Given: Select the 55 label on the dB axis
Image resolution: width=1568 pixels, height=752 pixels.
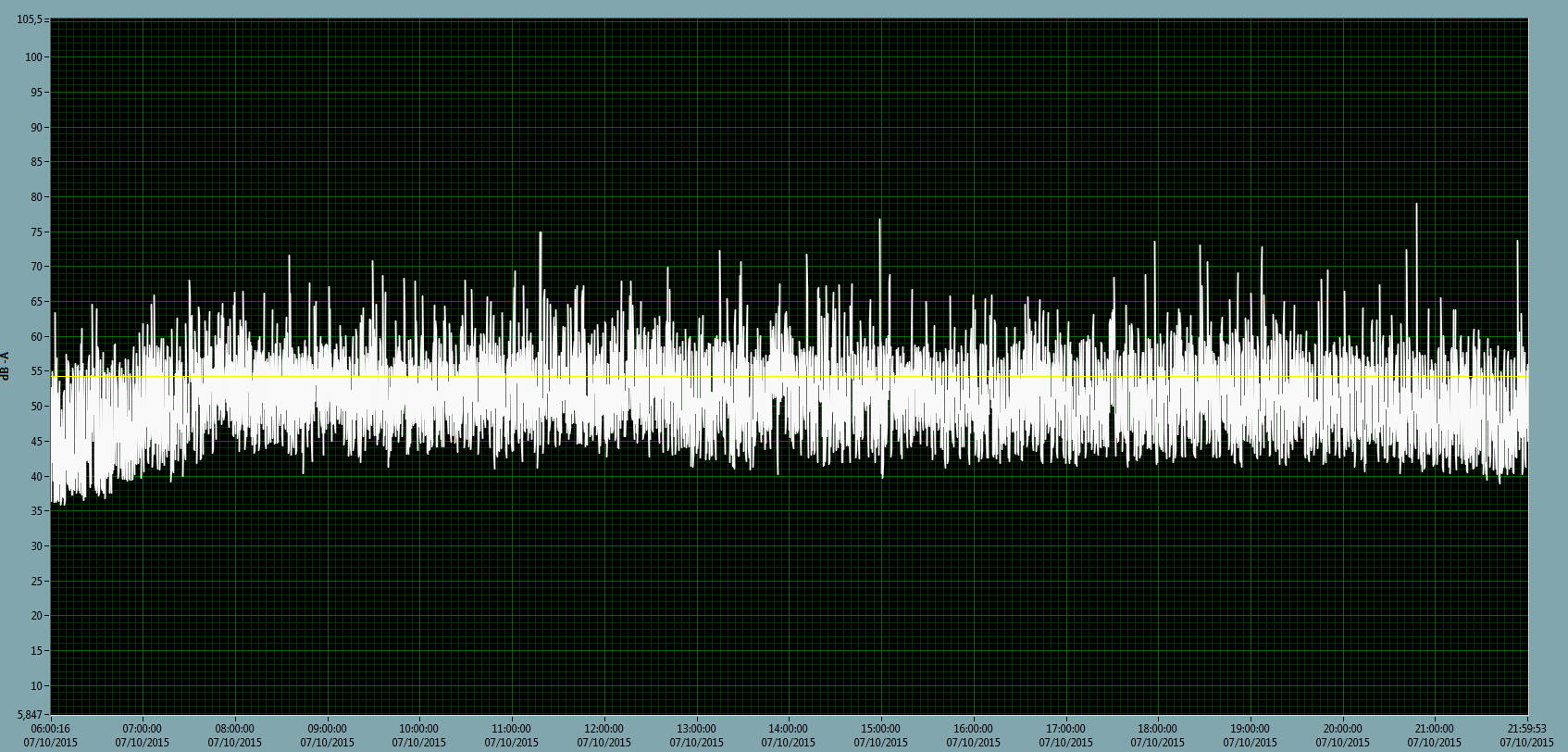Looking at the screenshot, I should click(x=38, y=371).
